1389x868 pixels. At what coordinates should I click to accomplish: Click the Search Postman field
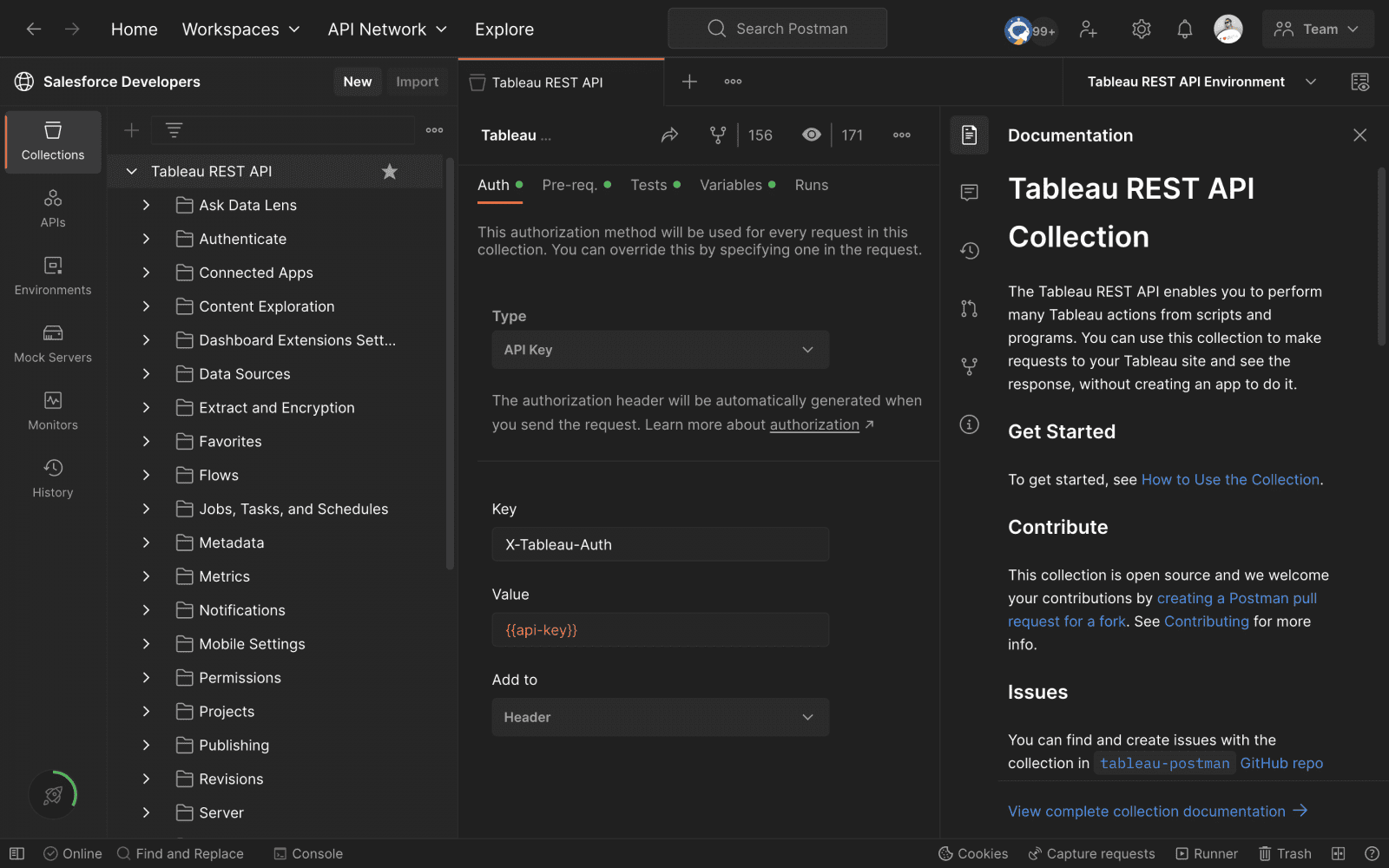click(778, 29)
